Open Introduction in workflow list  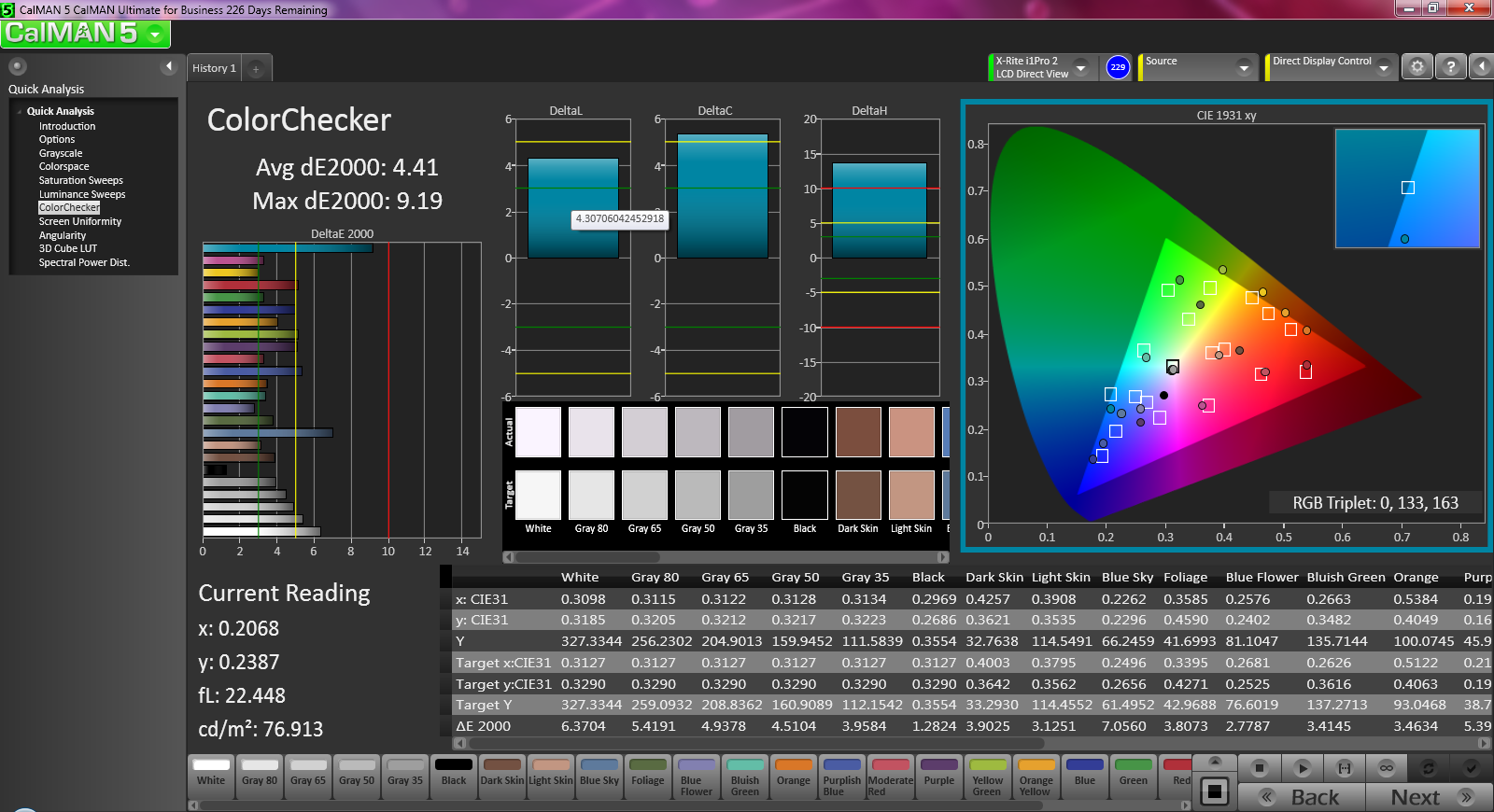click(x=67, y=126)
